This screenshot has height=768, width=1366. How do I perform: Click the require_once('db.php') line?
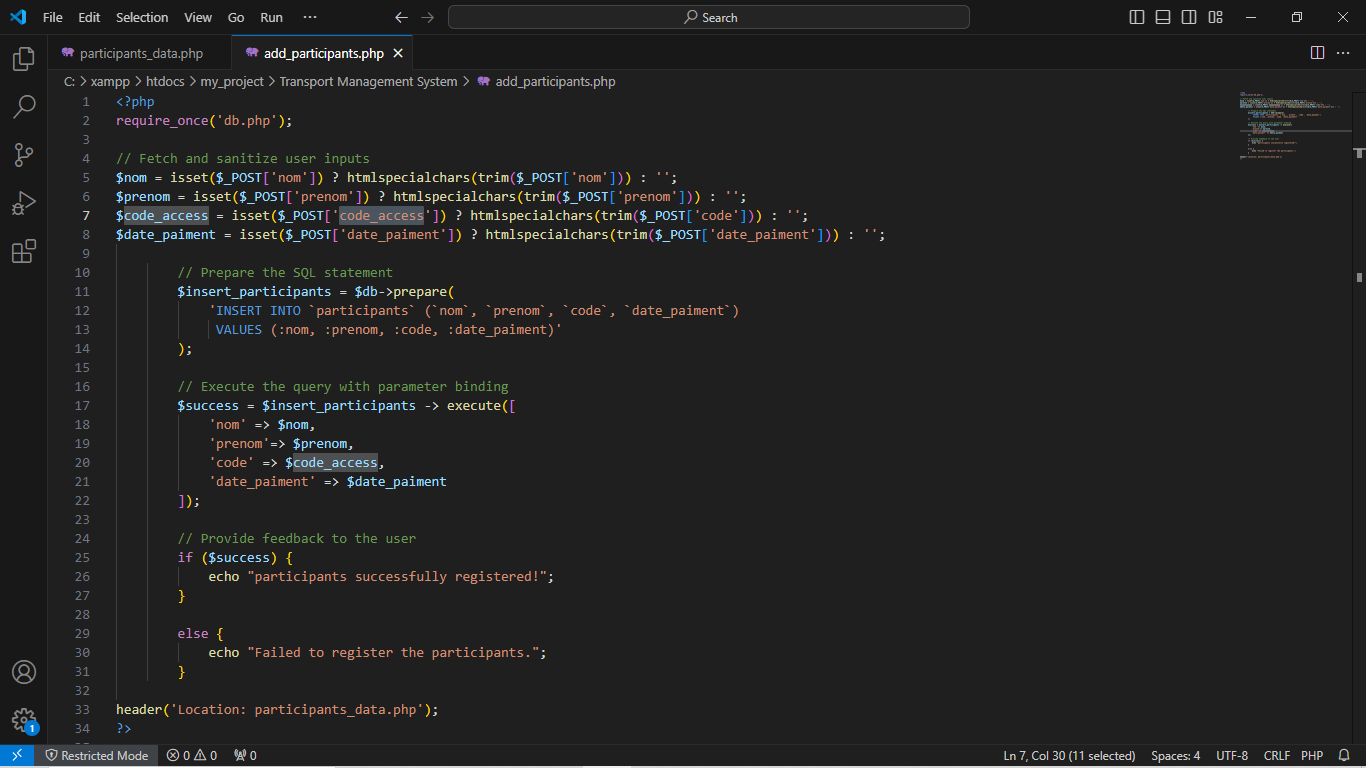click(x=204, y=121)
